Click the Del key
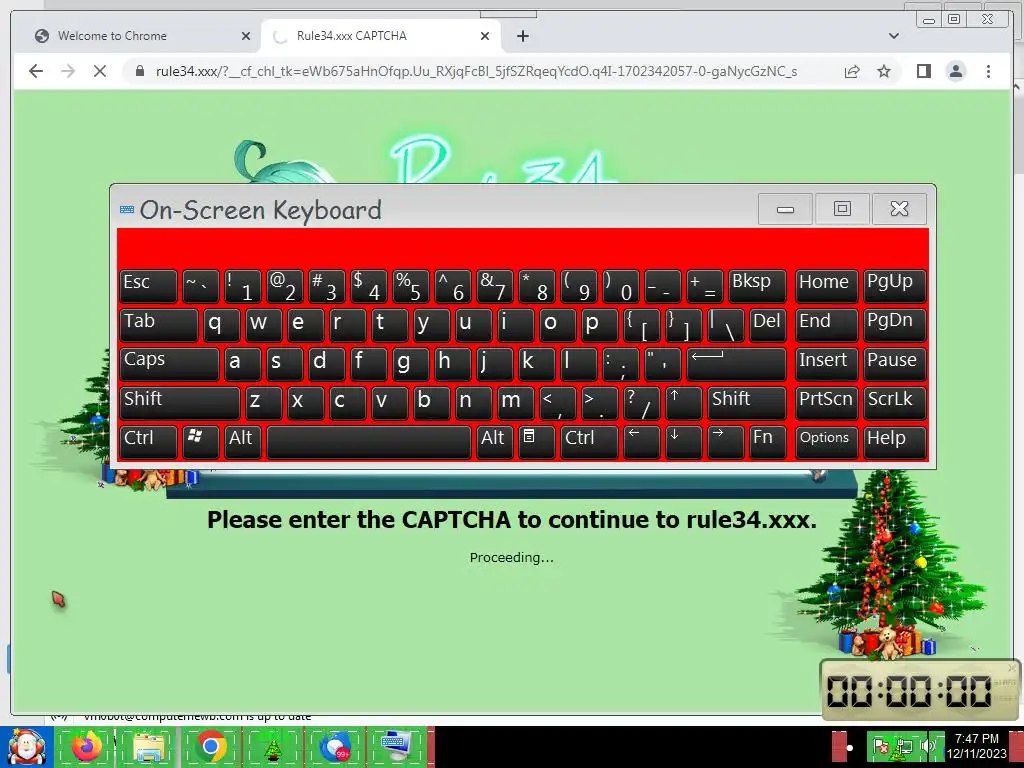The image size is (1024, 768). (x=767, y=325)
